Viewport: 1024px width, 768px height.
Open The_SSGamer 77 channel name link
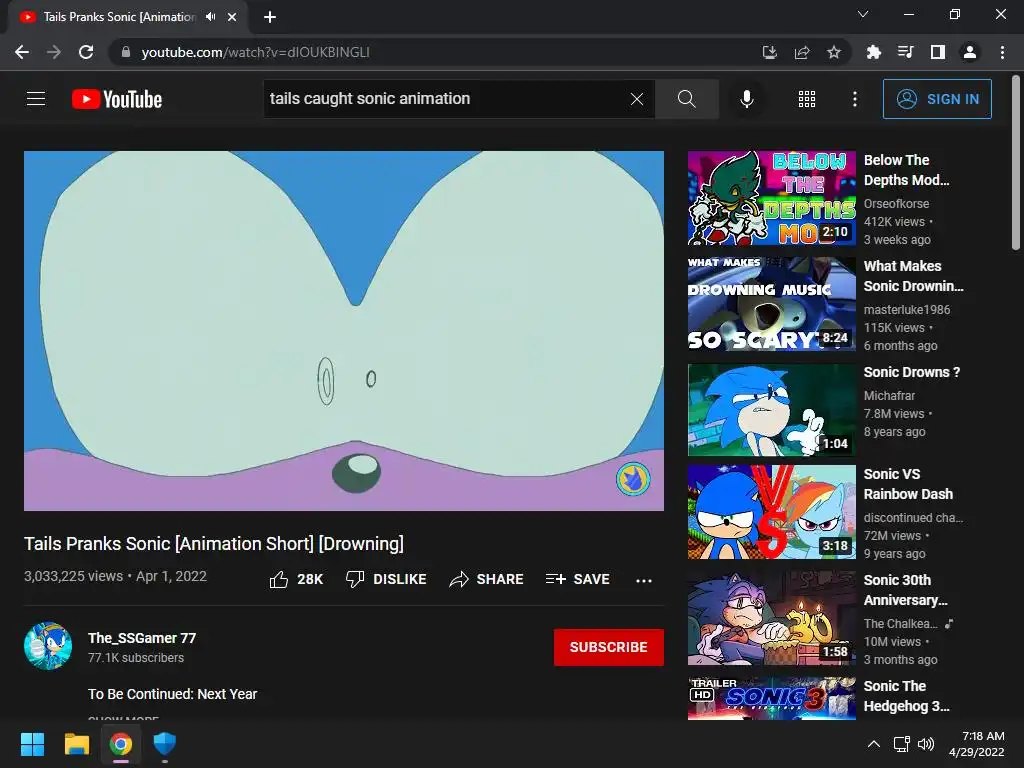(142, 638)
